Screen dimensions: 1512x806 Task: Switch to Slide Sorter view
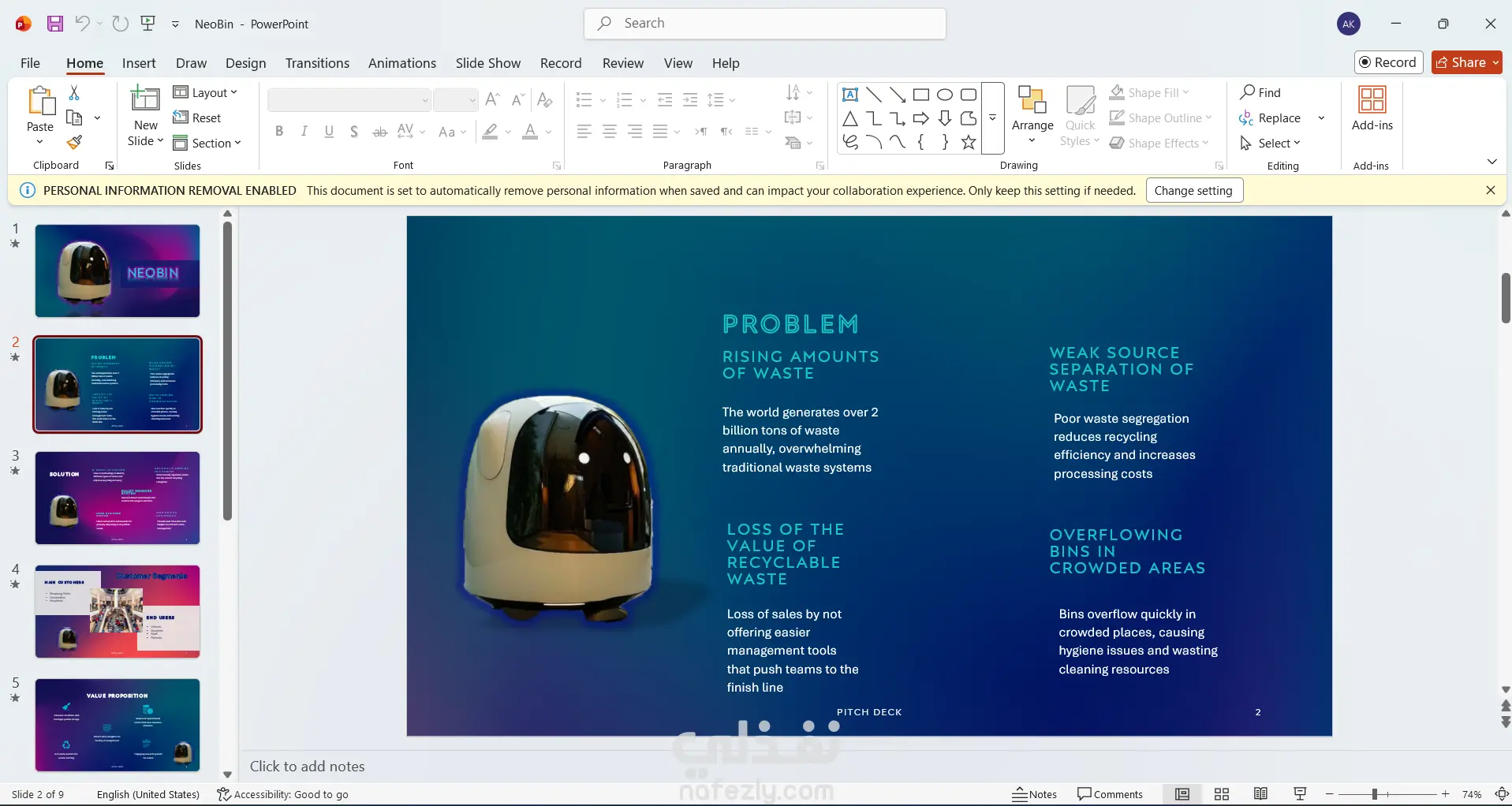pos(1222,794)
